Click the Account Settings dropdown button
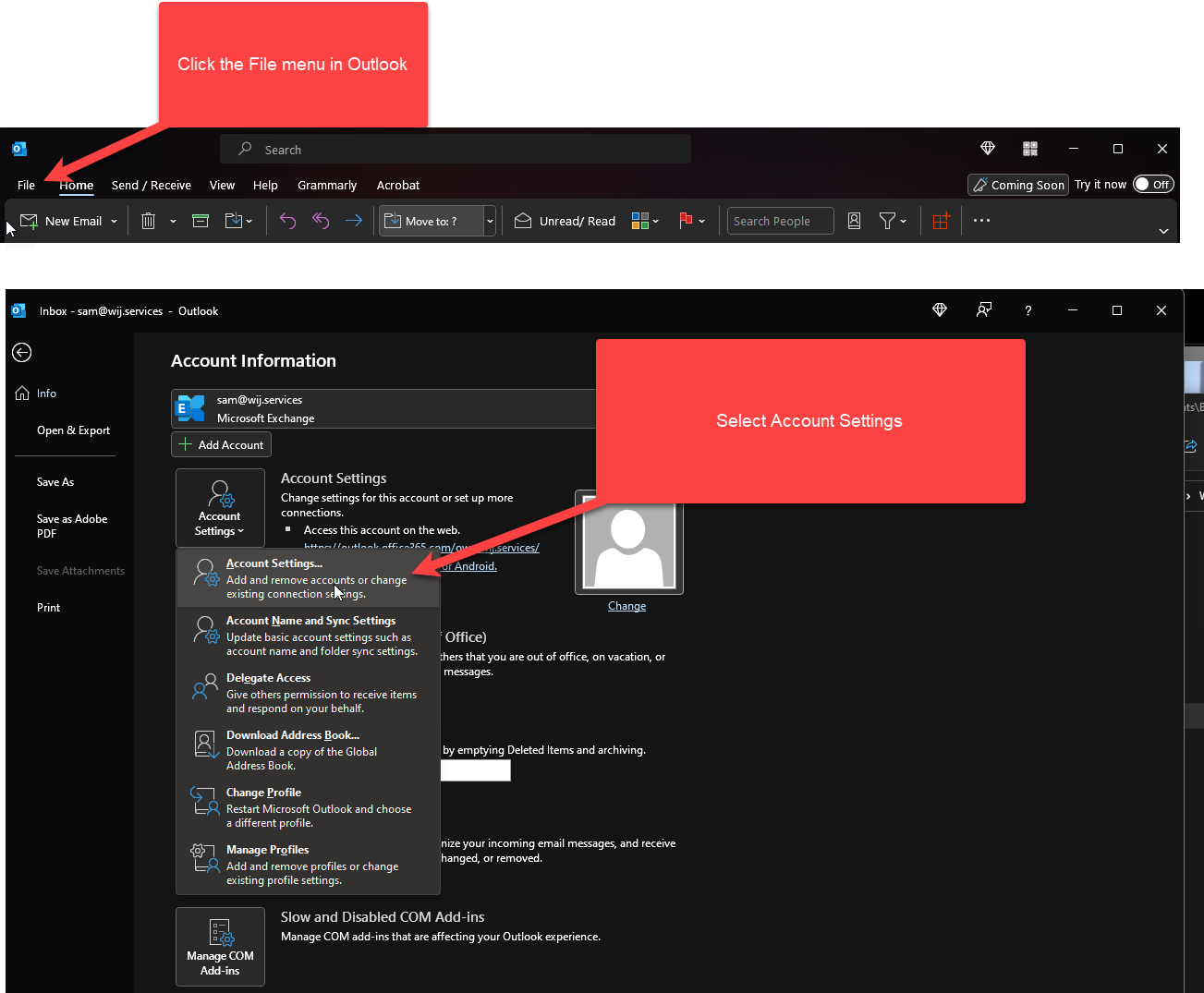Screen dimensions: 1204x993 pyautogui.click(x=220, y=508)
